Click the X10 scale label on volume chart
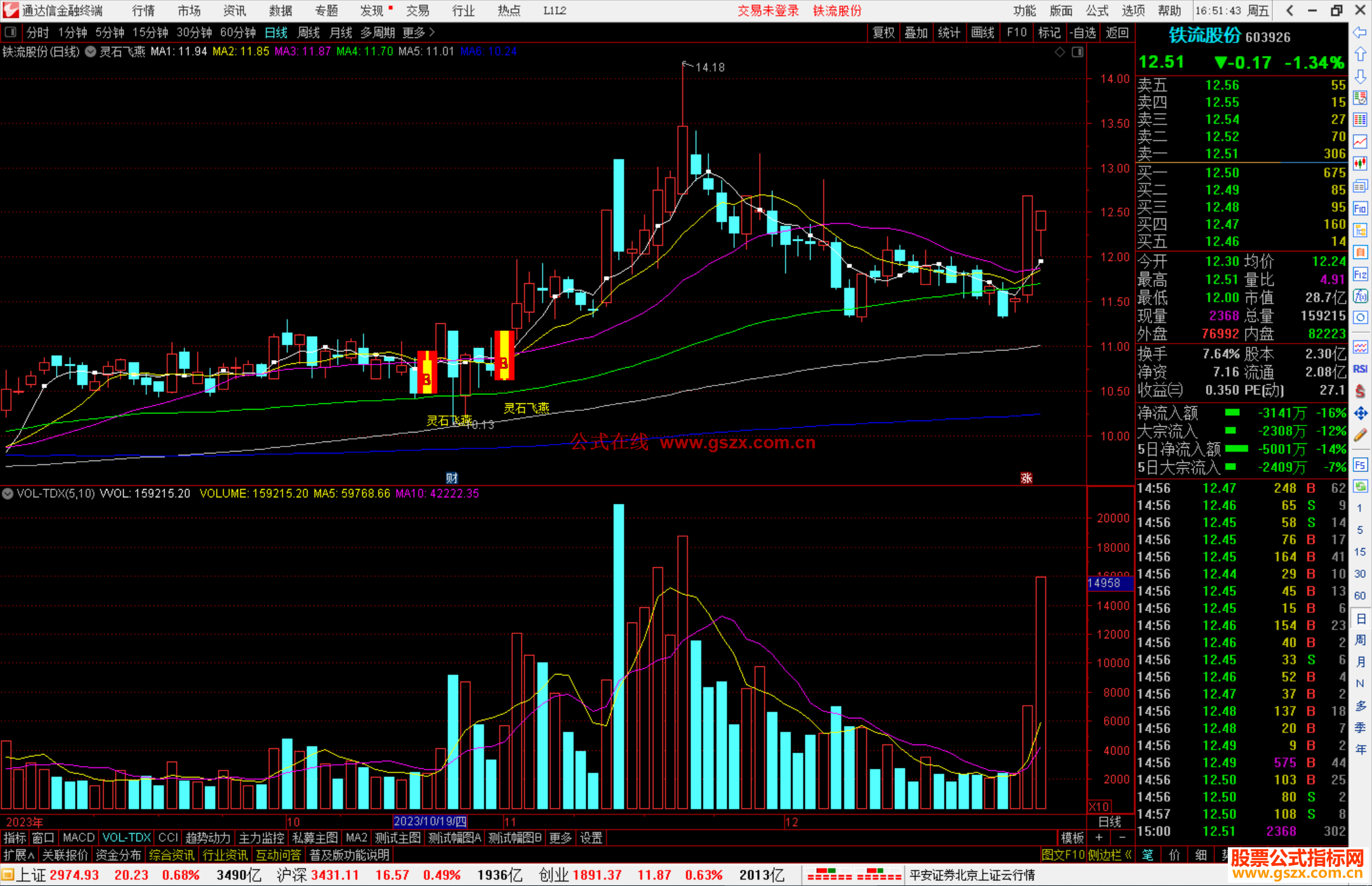Image resolution: width=1372 pixels, height=886 pixels. pos(1100,807)
